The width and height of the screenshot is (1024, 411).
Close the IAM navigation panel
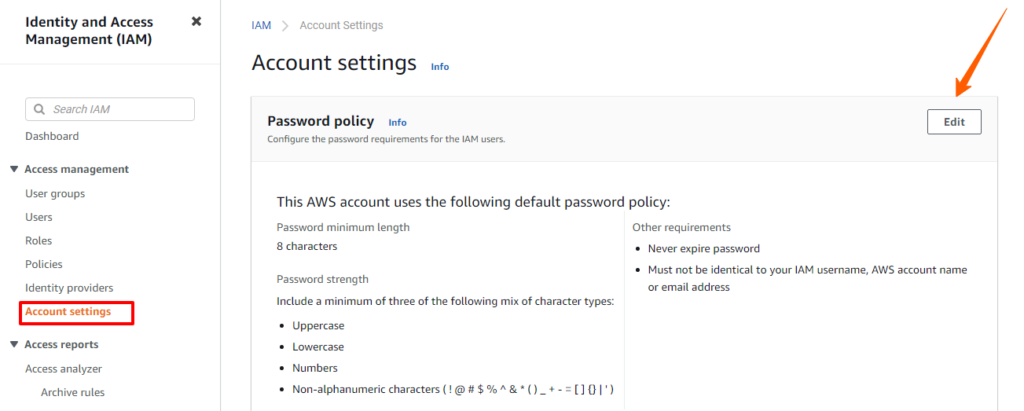[196, 22]
